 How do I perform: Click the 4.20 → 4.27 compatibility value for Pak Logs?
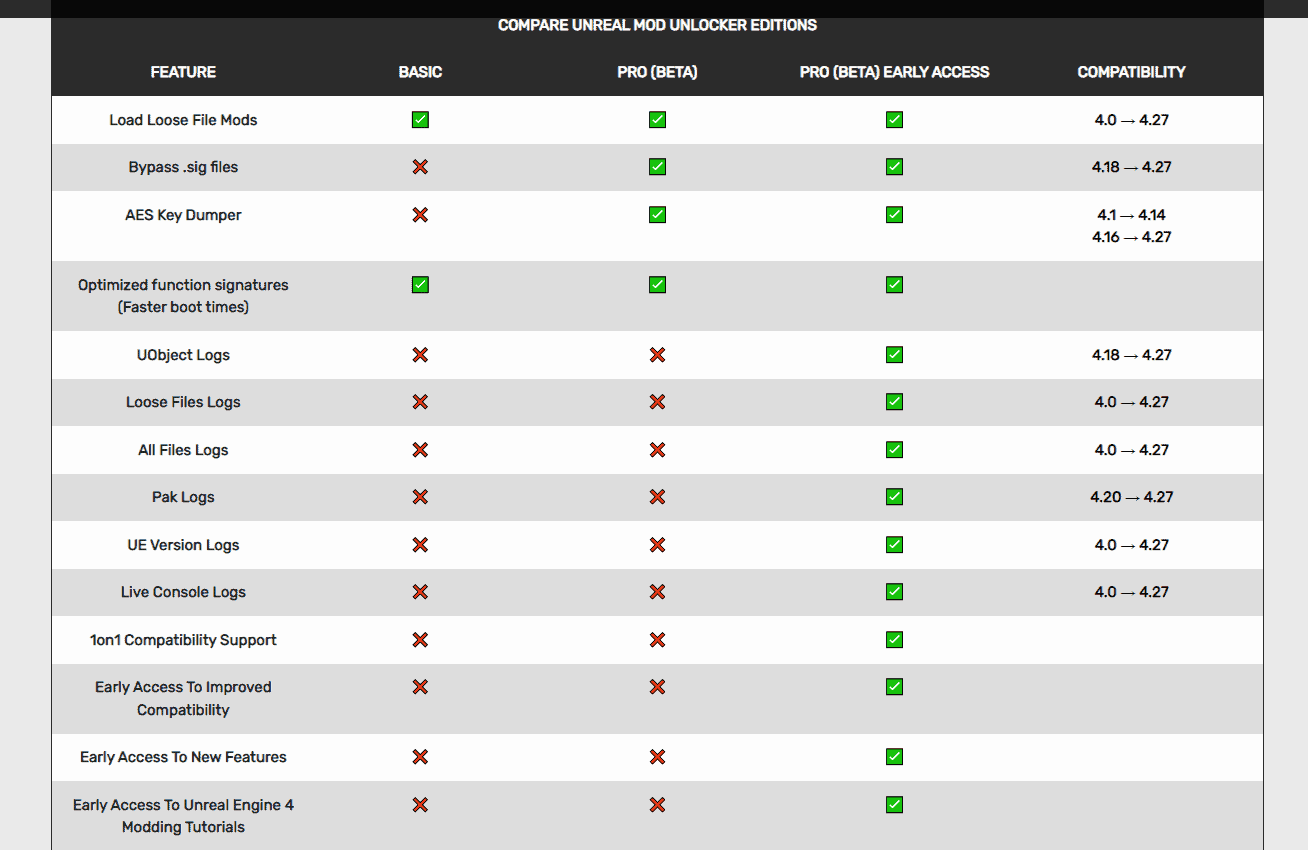[x=1131, y=497]
